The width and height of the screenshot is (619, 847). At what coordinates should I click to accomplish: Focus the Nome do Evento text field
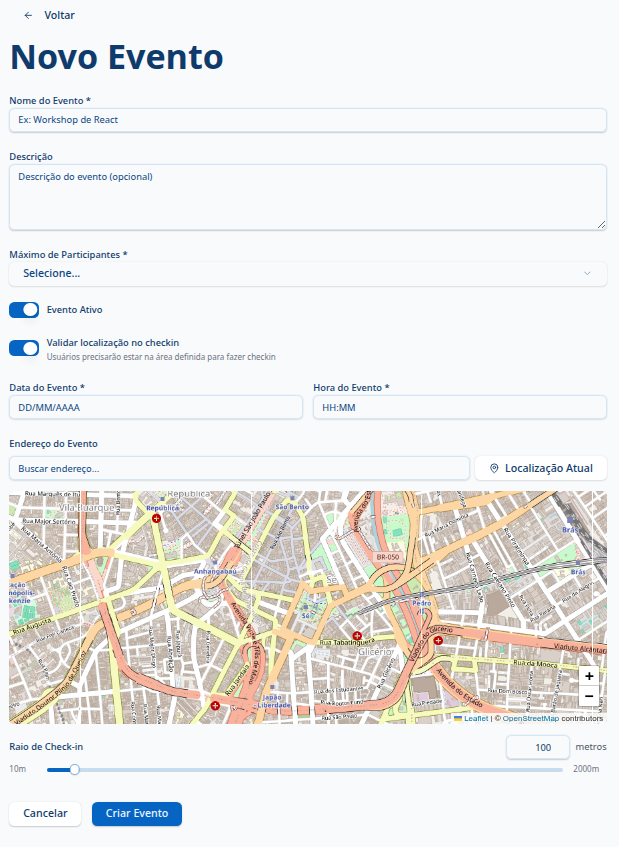pos(308,120)
